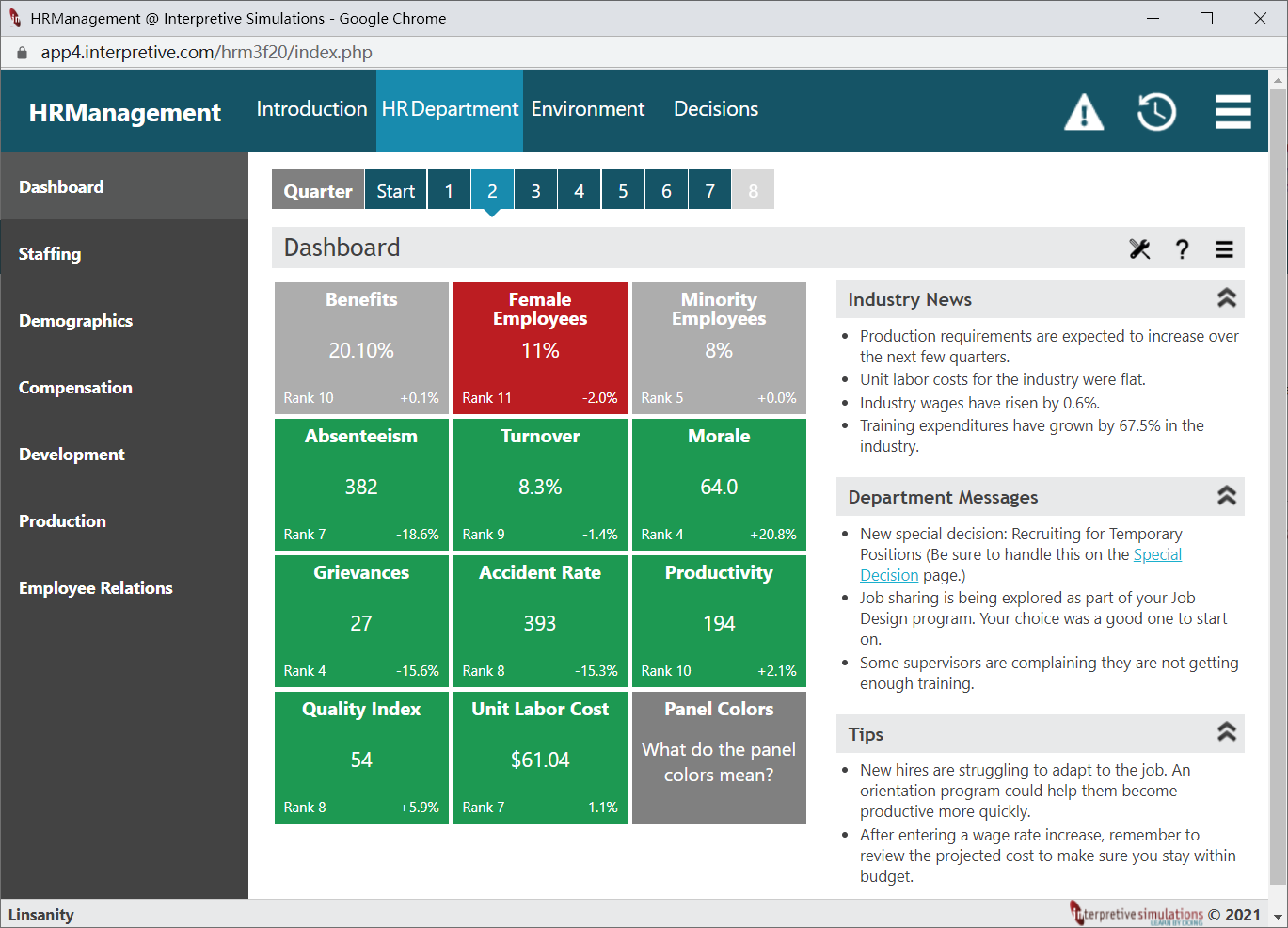Open the Grievances panel
This screenshot has height=928, width=1288.
point(361,621)
